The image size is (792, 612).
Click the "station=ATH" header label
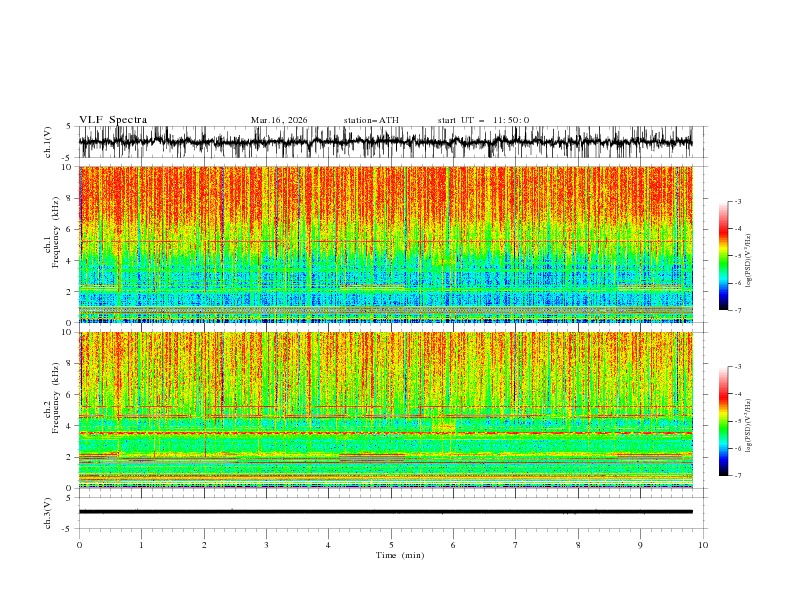click(371, 120)
